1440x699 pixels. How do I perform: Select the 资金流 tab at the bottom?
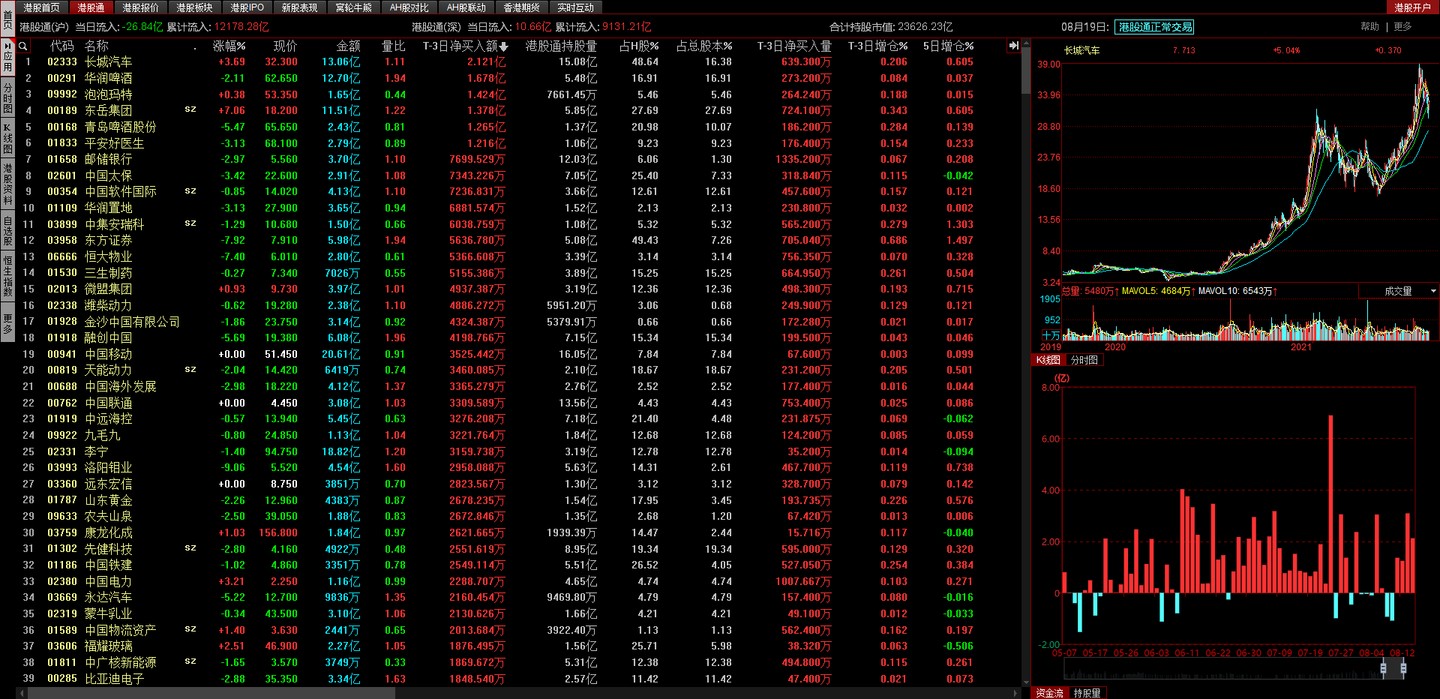coord(1049,692)
